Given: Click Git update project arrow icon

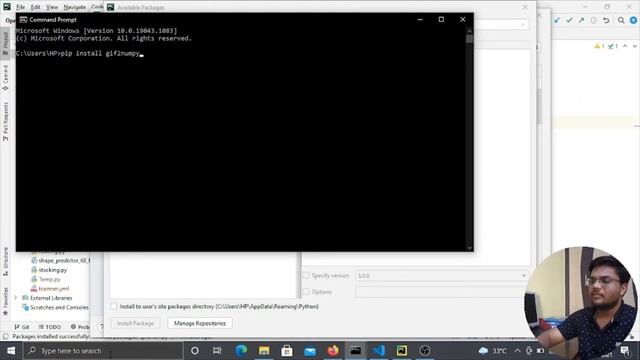Looking at the screenshot, I should pyautogui.click(x=557, y=20).
